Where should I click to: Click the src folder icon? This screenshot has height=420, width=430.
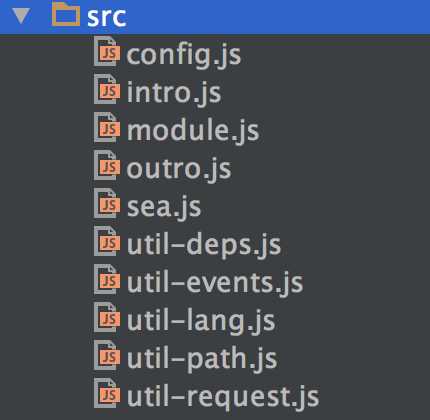tap(66, 15)
